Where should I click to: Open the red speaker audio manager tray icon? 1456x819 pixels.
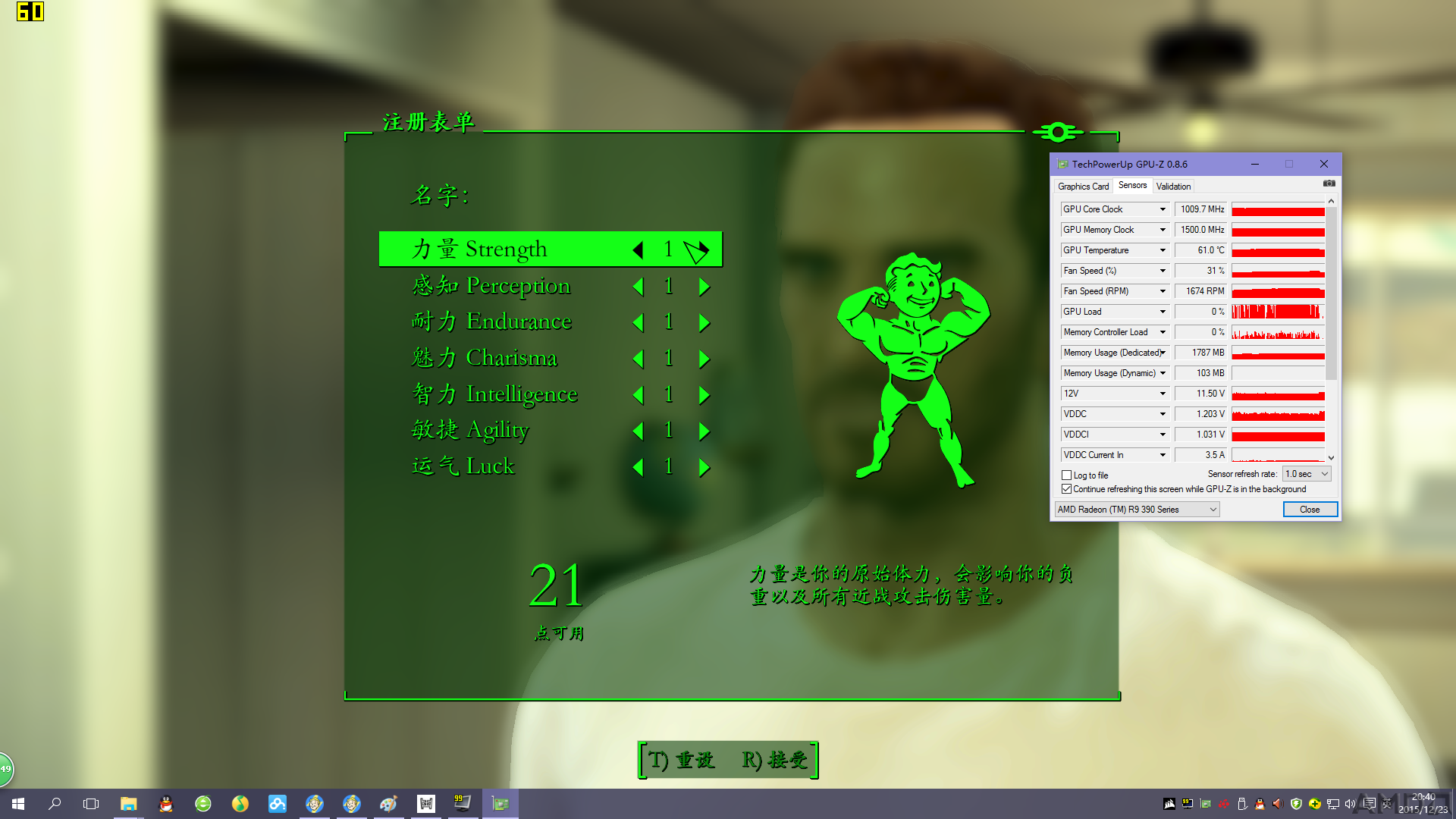(x=1278, y=804)
